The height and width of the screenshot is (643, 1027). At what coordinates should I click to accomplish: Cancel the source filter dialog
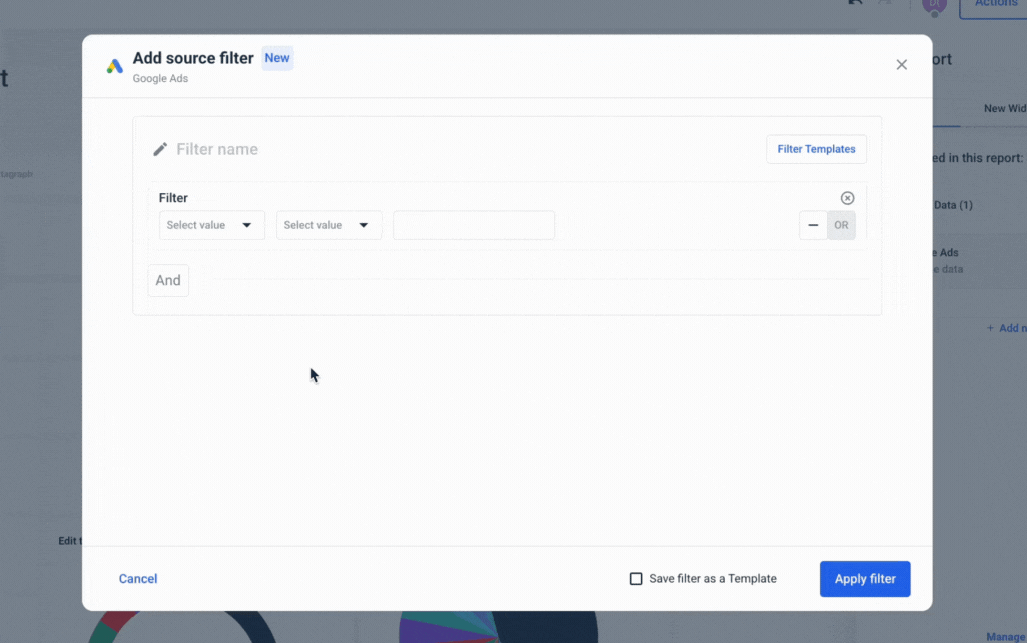pyautogui.click(x=137, y=578)
